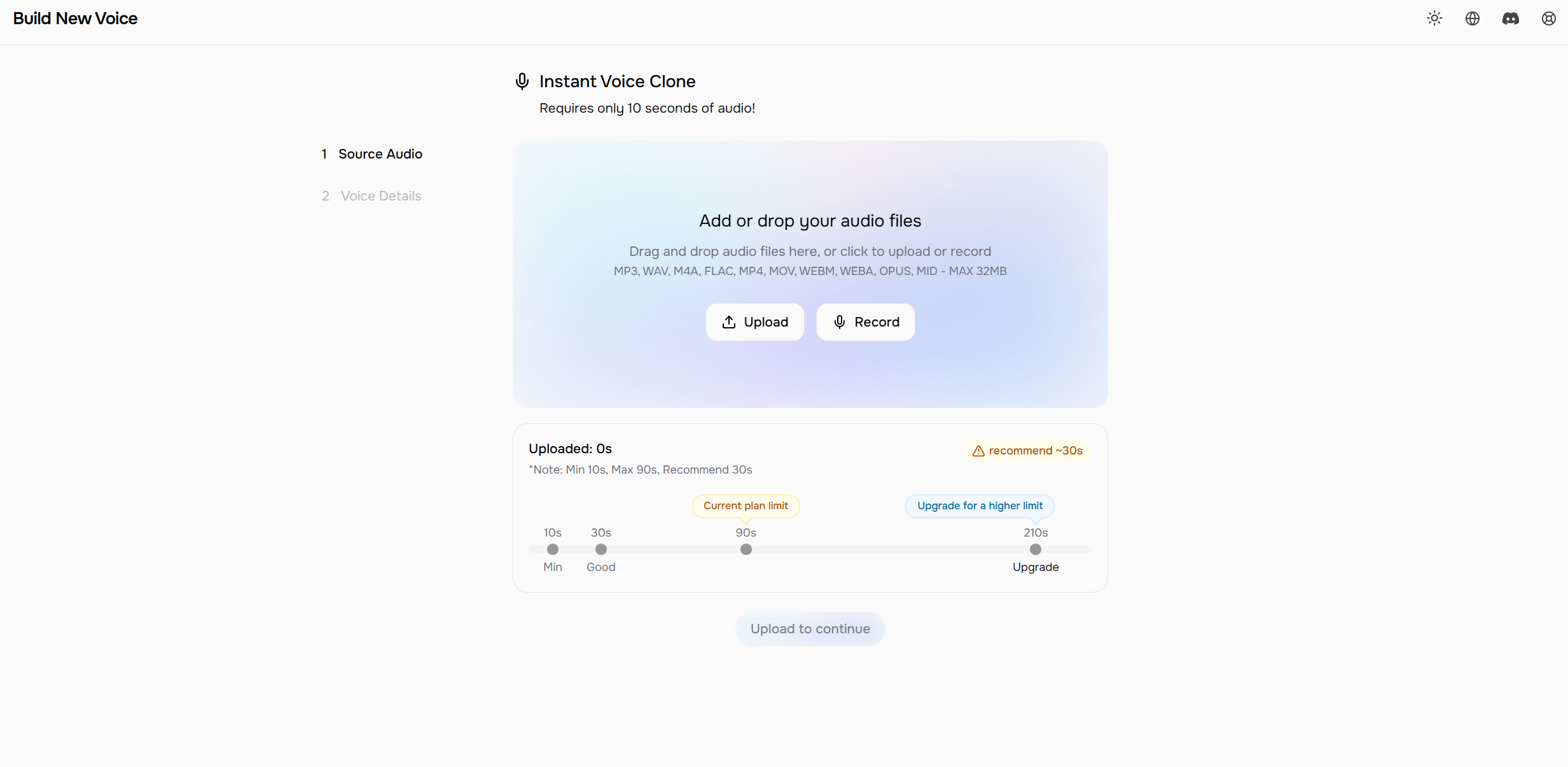Click the Upload button

click(754, 322)
